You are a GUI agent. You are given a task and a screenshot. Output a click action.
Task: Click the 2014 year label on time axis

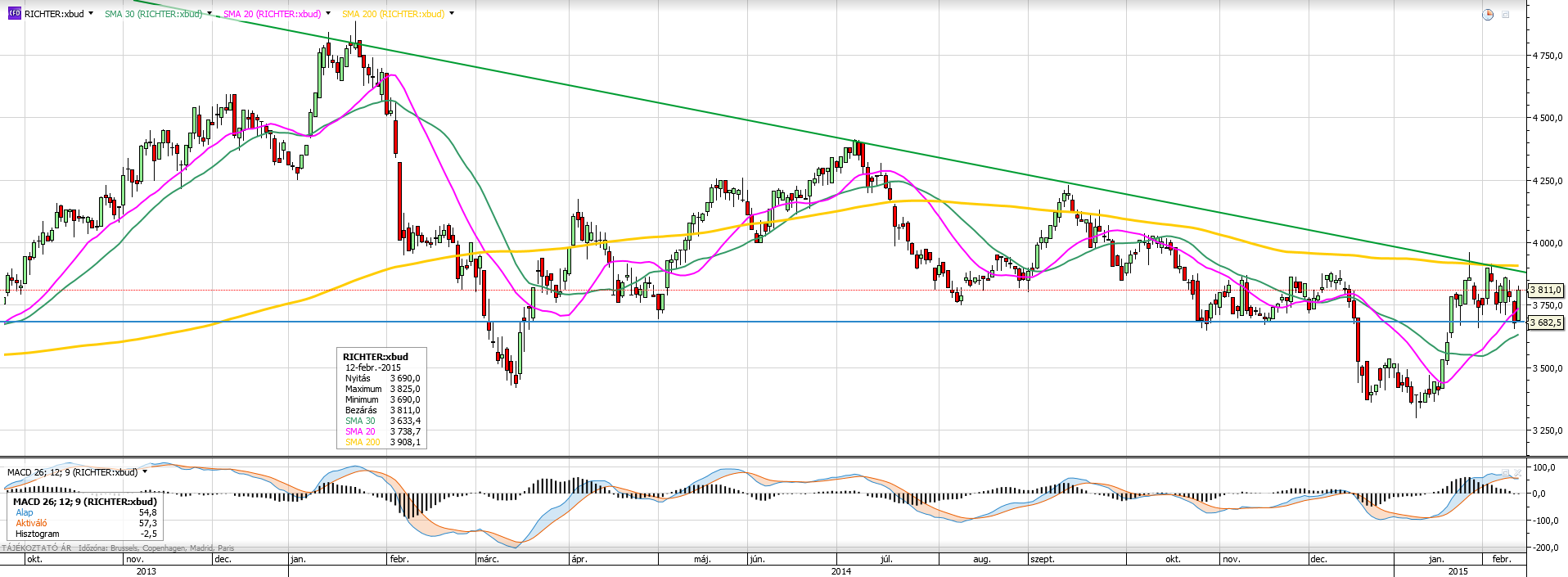(x=841, y=571)
